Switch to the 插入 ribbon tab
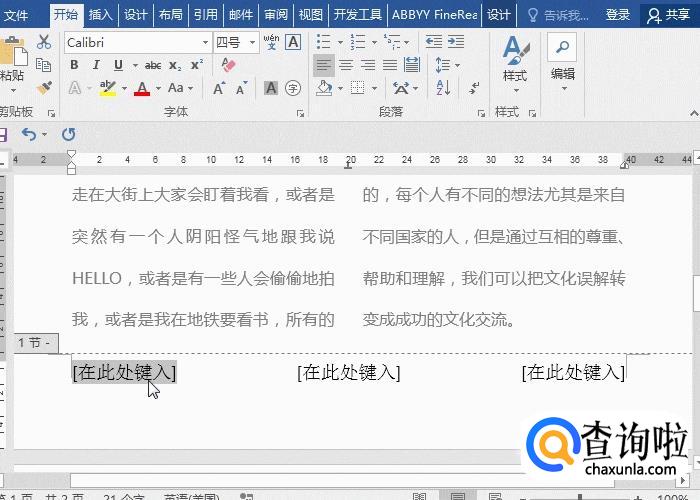This screenshot has width=700, height=500. [x=100, y=14]
